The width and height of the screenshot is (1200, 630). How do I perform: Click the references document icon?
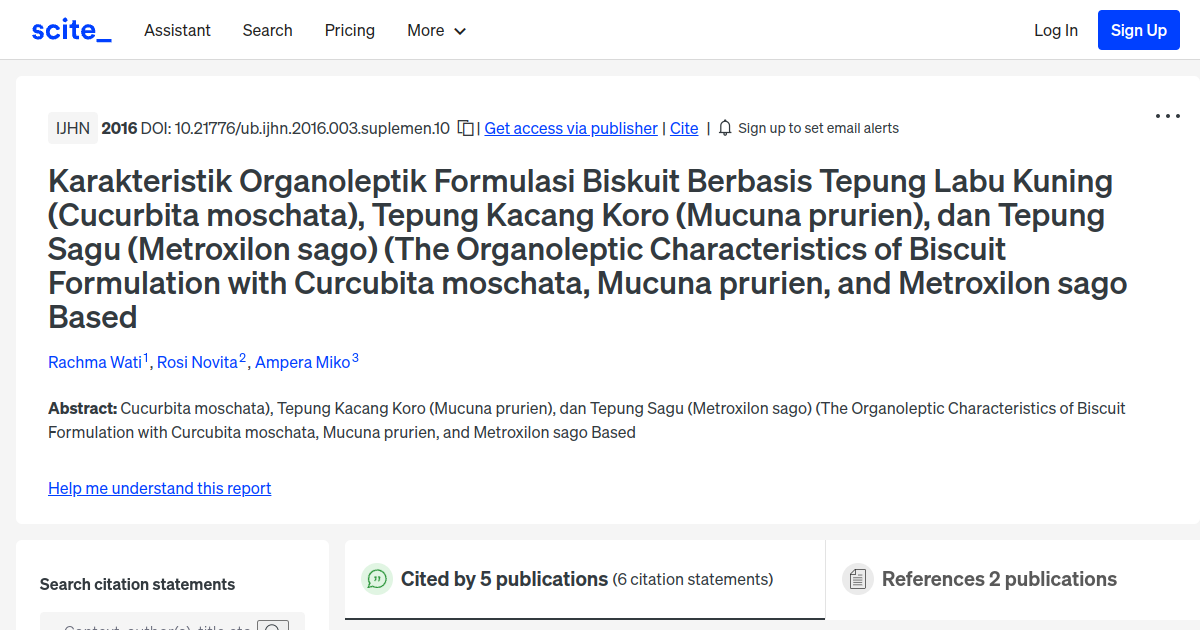pos(858,579)
